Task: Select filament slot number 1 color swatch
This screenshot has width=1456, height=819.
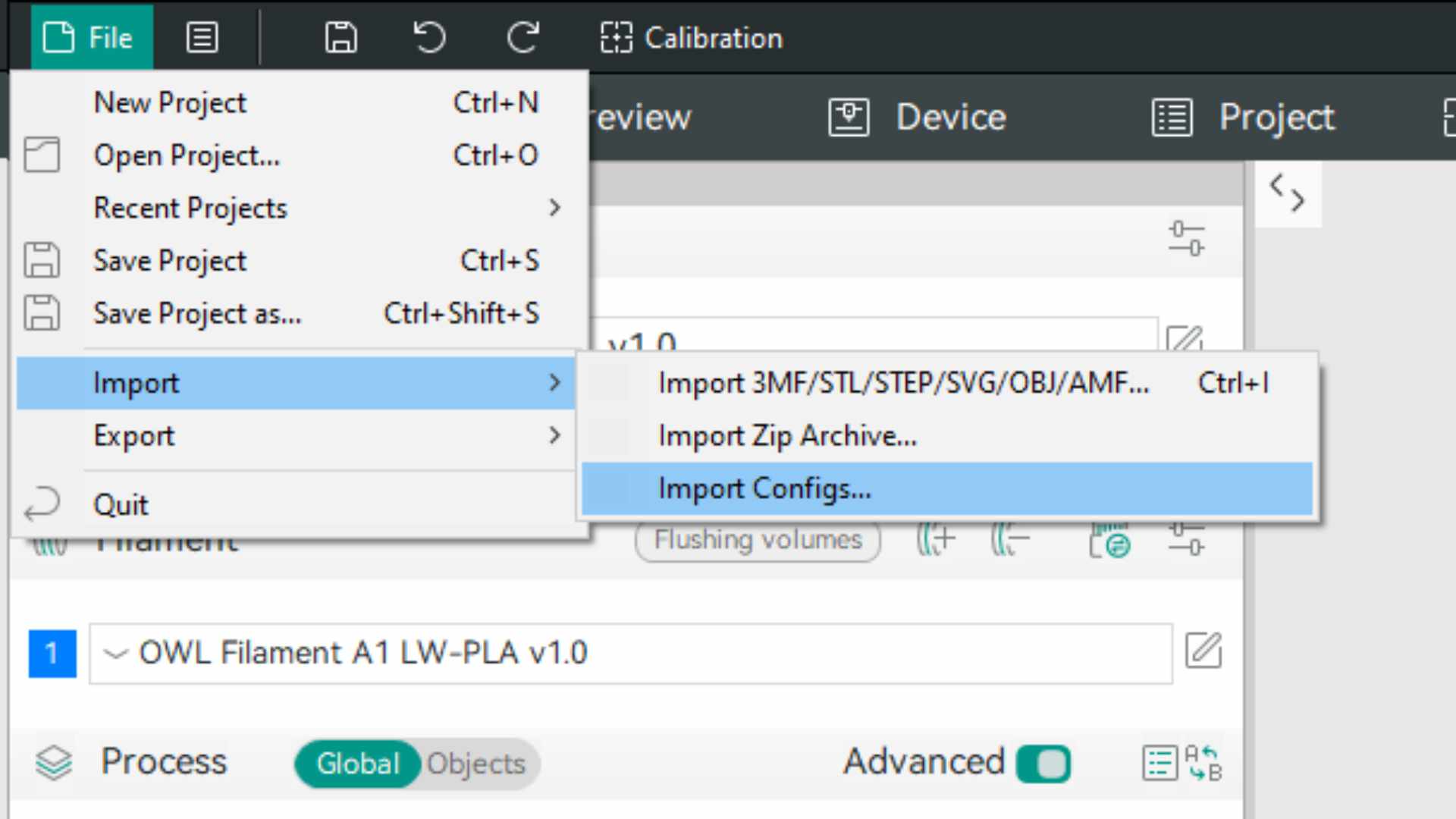Action: (x=52, y=653)
